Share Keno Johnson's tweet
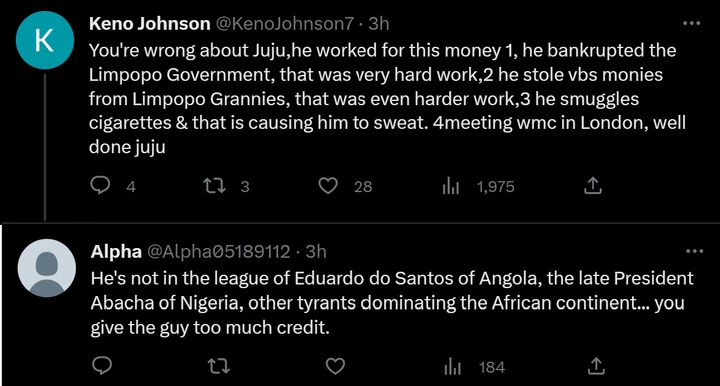 coord(592,185)
